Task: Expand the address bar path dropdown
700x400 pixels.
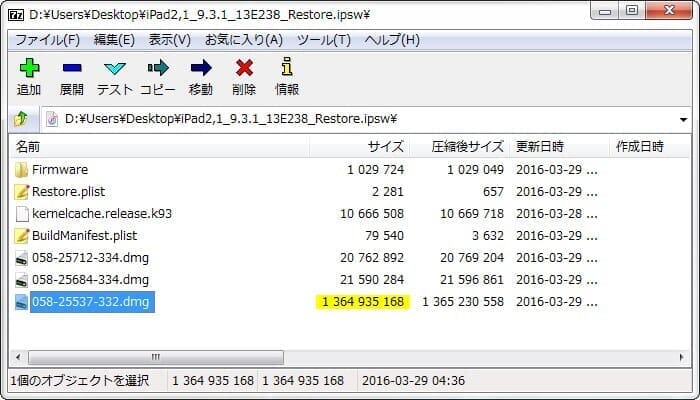Action: [683, 120]
